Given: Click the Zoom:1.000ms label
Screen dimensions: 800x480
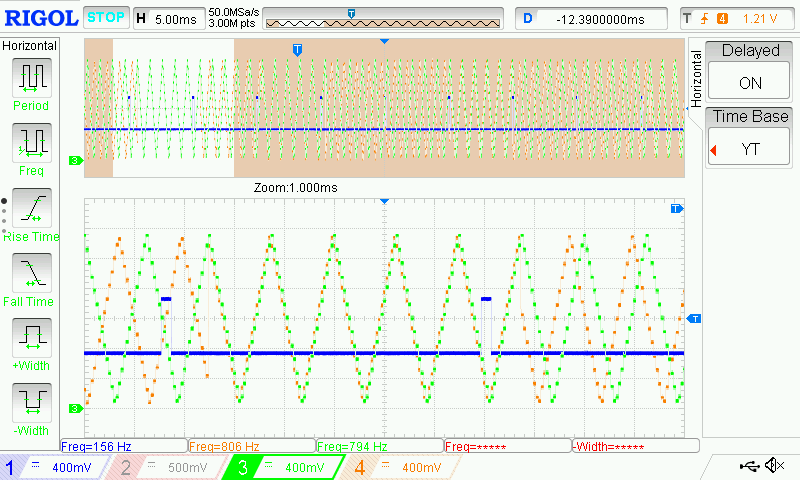Looking at the screenshot, I should pyautogui.click(x=295, y=188).
